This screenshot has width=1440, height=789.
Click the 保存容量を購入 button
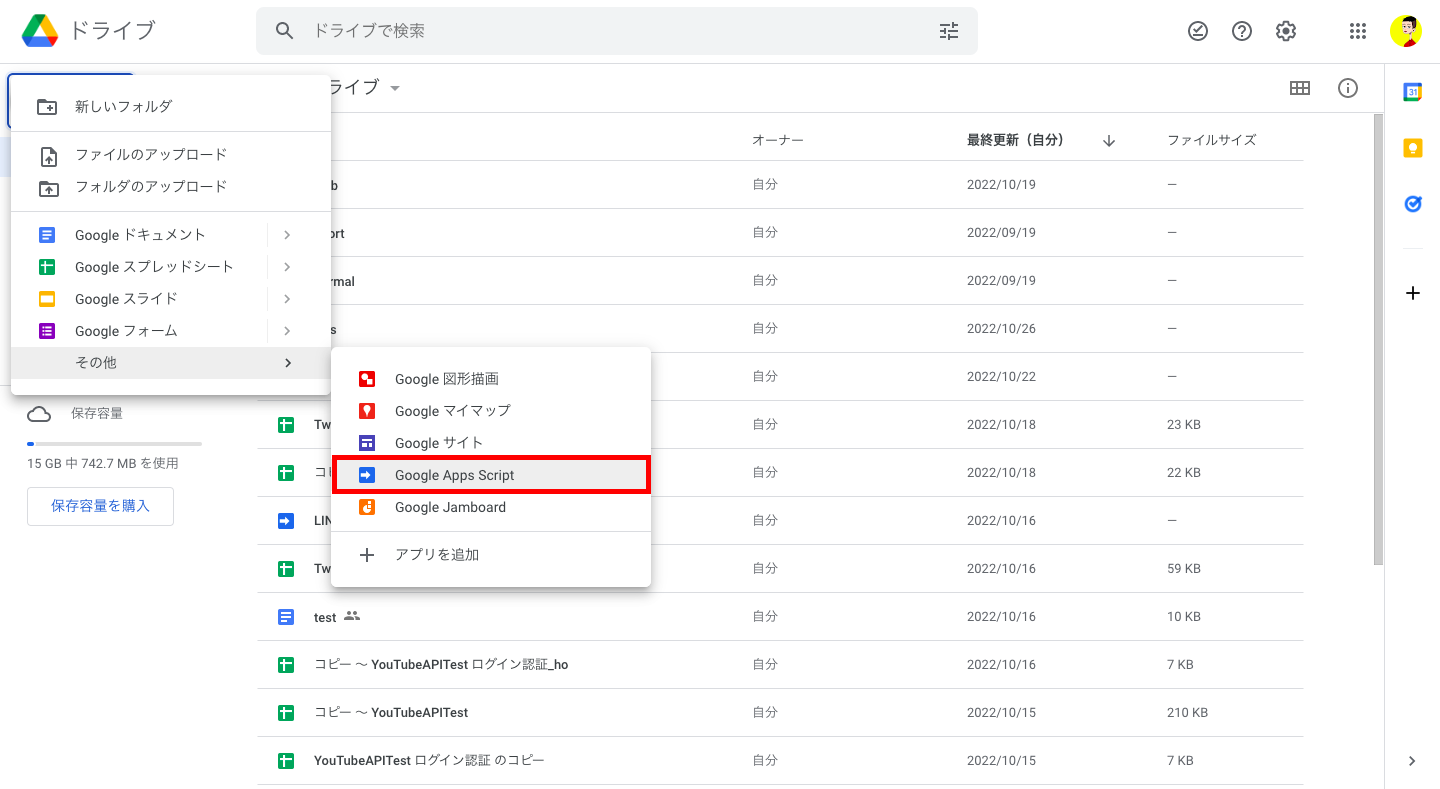[100, 506]
